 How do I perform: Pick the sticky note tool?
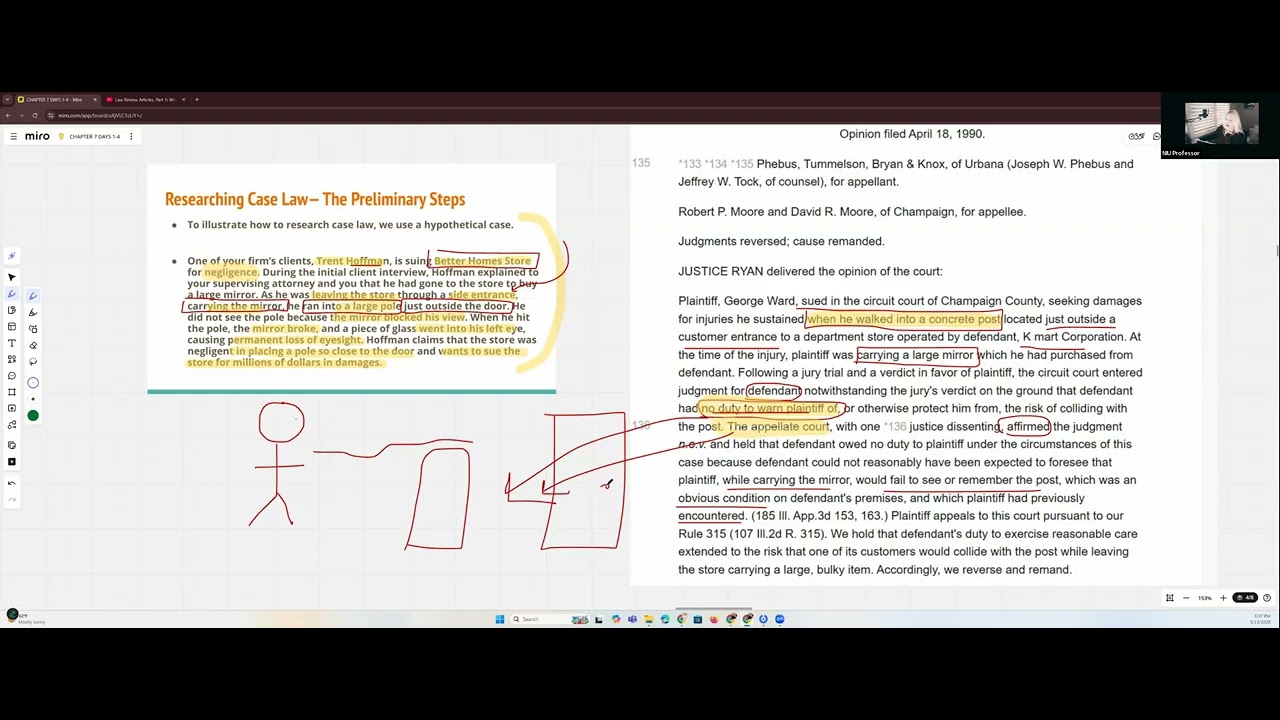(x=12, y=310)
